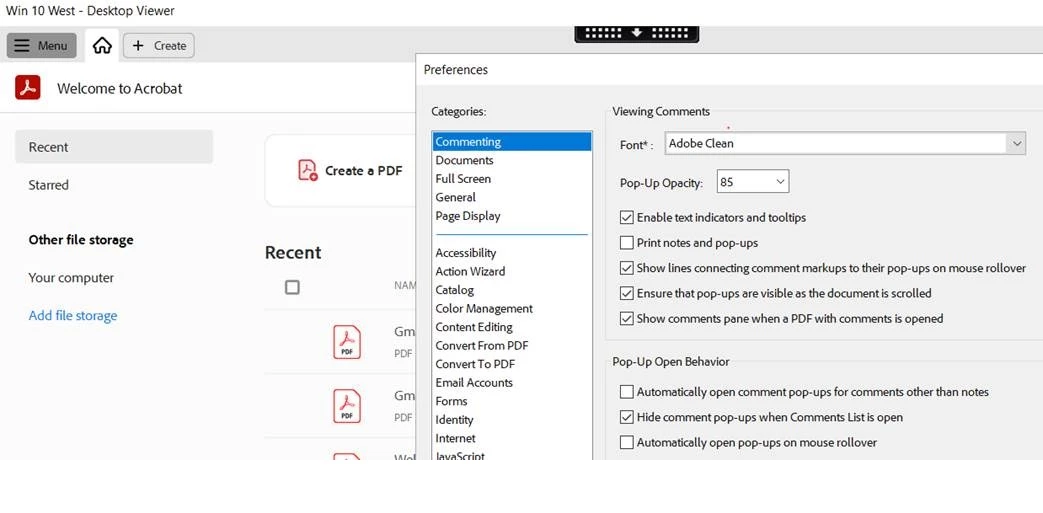Viewport: 1043px width, 513px height.
Task: Select the Convert To PDF category
Action: [512, 364]
